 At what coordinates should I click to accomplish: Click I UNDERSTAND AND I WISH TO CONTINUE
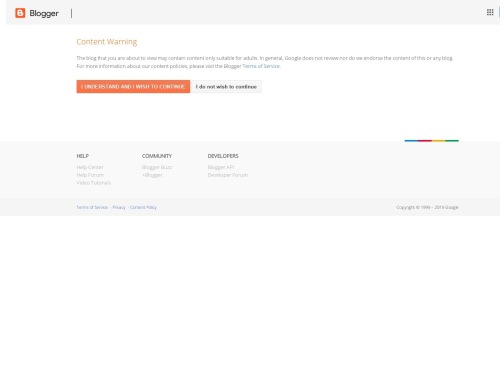click(x=133, y=87)
